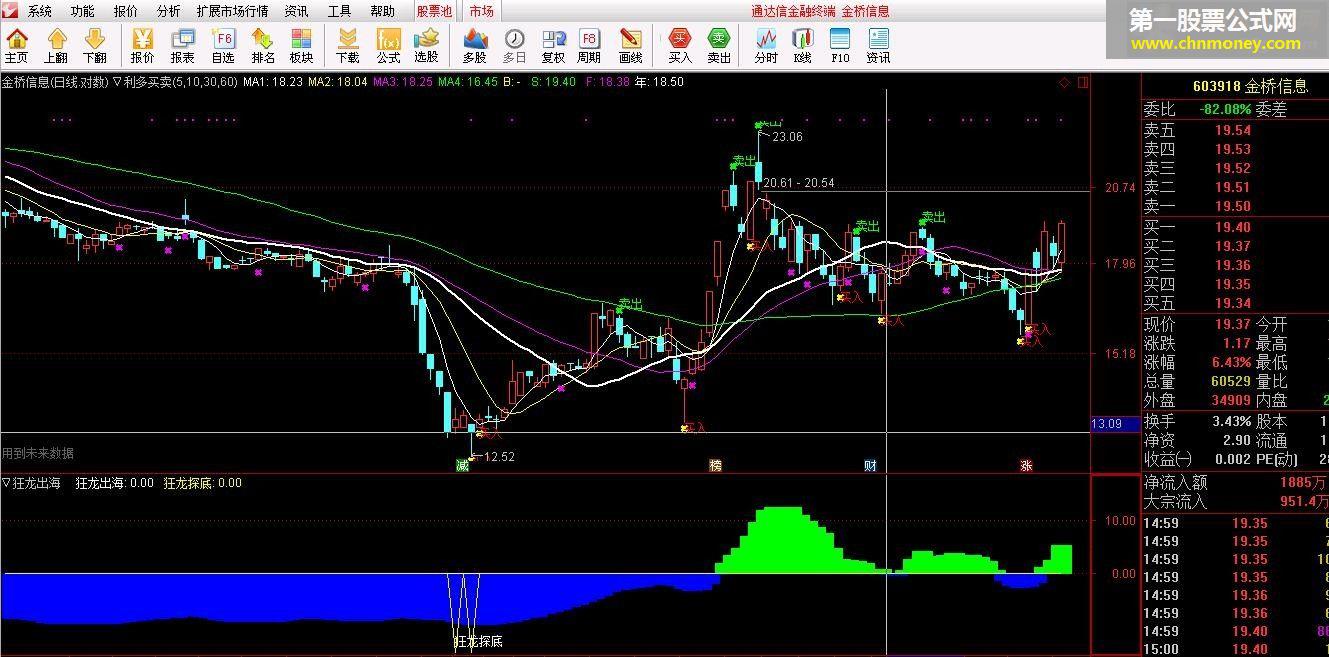1329x657 pixels.
Task: Open the 分析 menu
Action: 169,11
